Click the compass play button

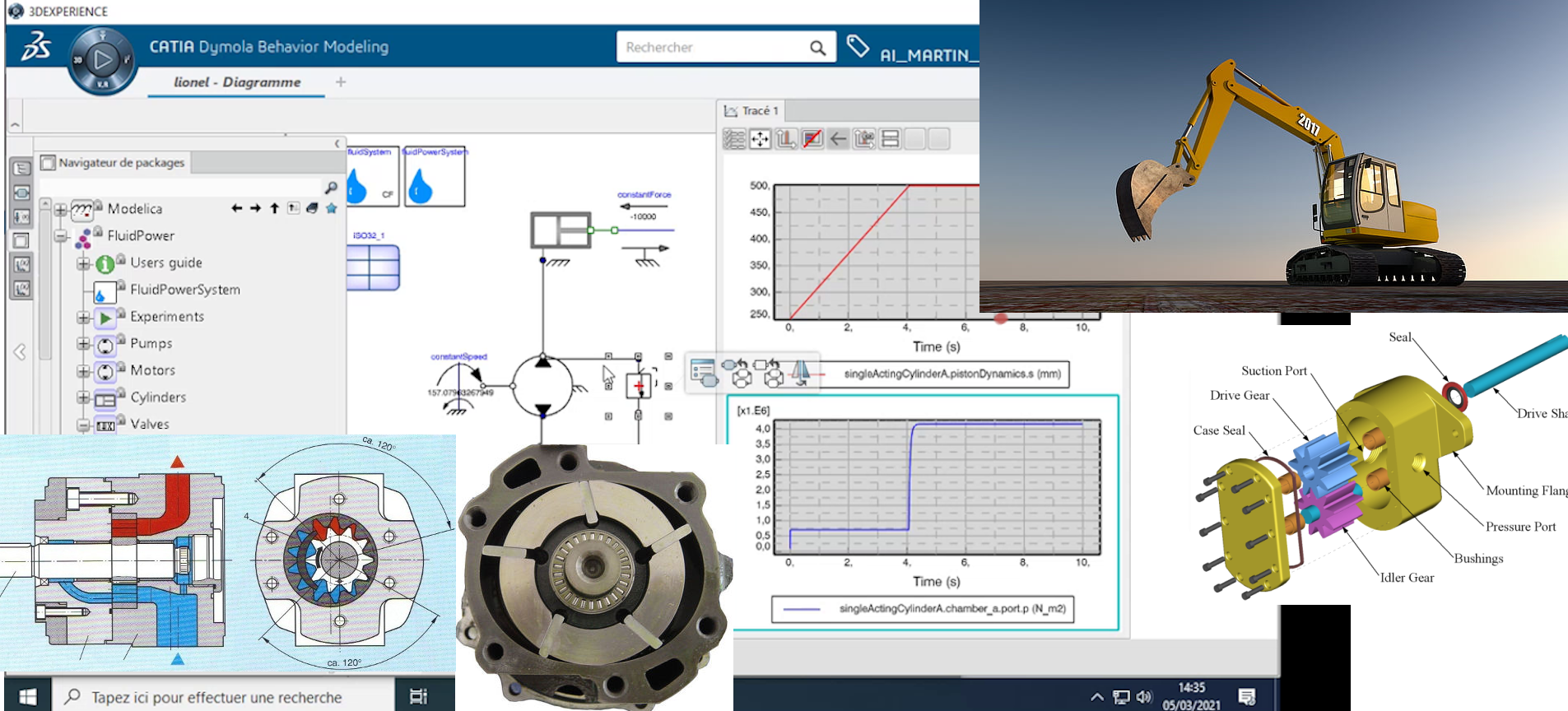click(102, 60)
